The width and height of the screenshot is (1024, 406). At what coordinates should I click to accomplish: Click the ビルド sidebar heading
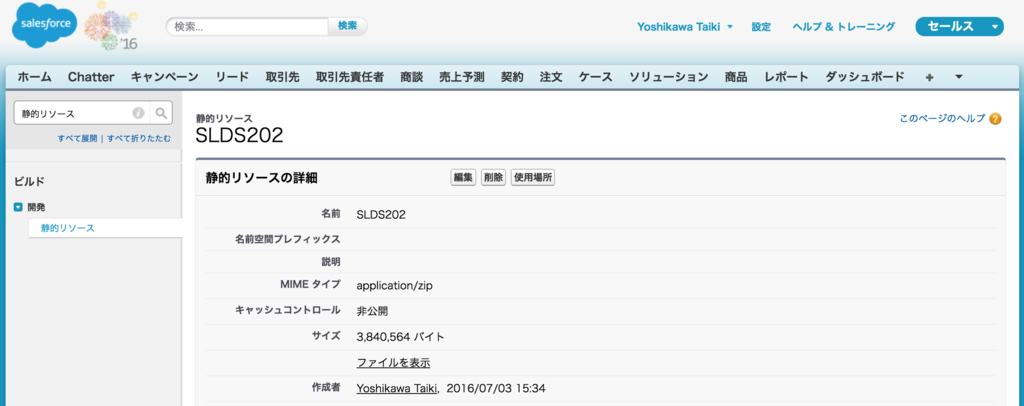pos(29,181)
